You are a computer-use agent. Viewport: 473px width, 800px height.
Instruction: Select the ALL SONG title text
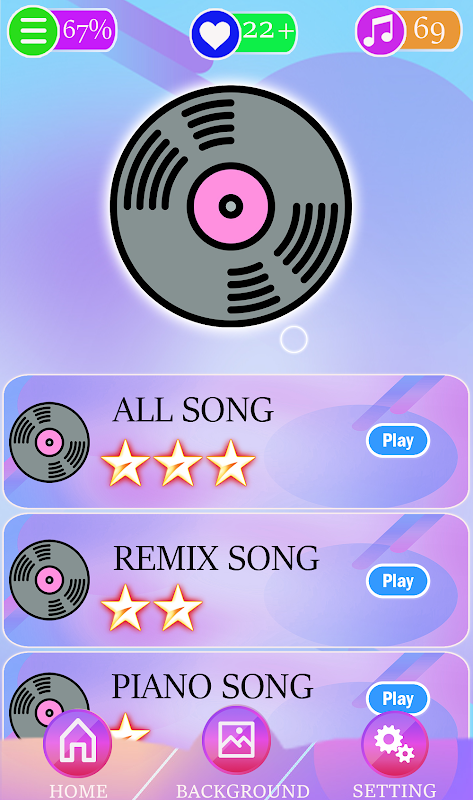(193, 410)
